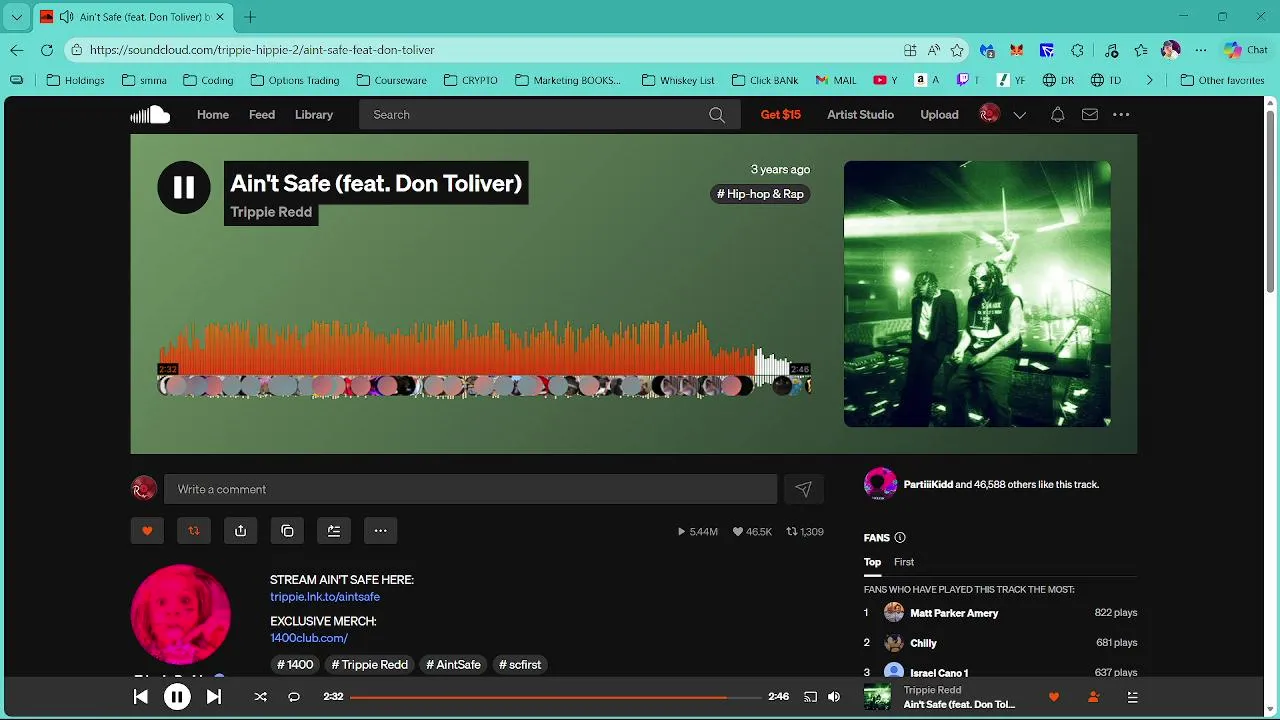Toggle the volume mute icon
Image resolution: width=1280 pixels, height=720 pixels.
click(x=834, y=697)
